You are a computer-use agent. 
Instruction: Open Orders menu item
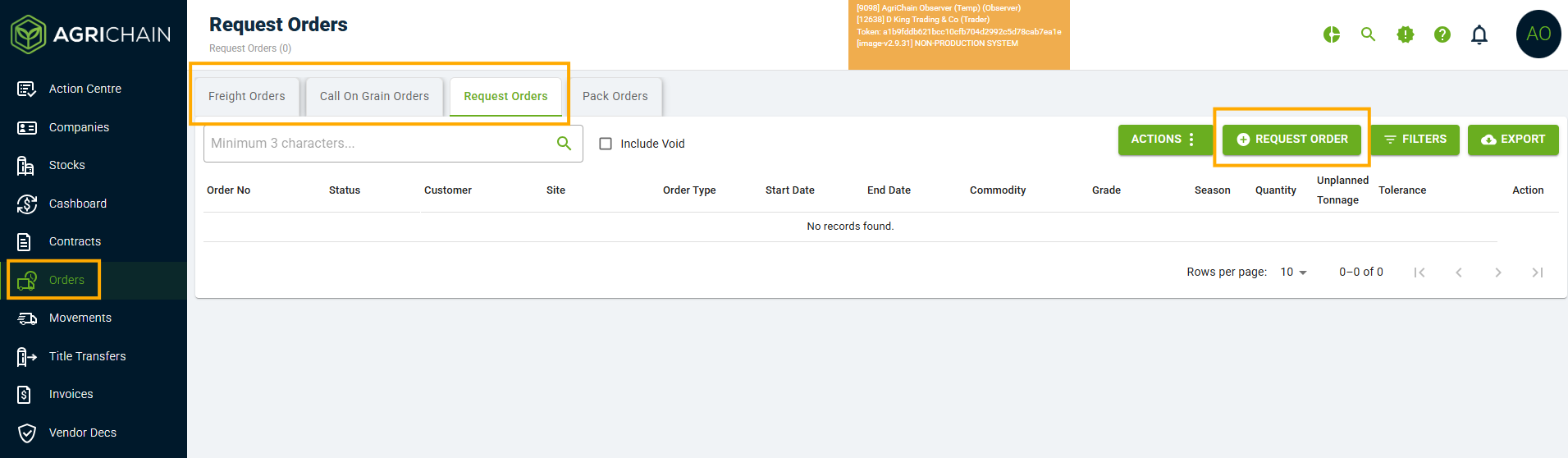(94, 280)
